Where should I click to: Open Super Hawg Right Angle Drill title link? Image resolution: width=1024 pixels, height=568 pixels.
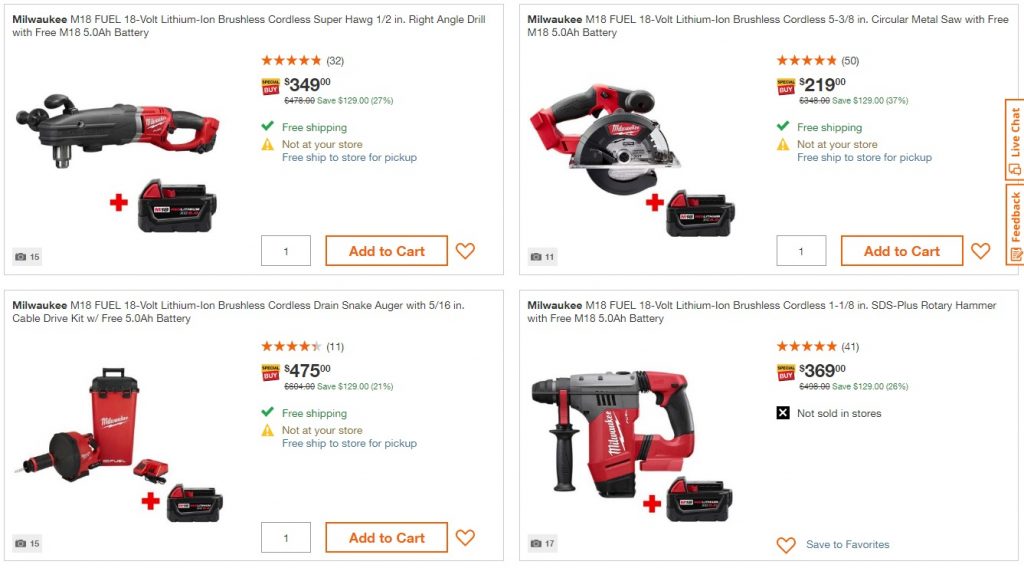coord(249,25)
